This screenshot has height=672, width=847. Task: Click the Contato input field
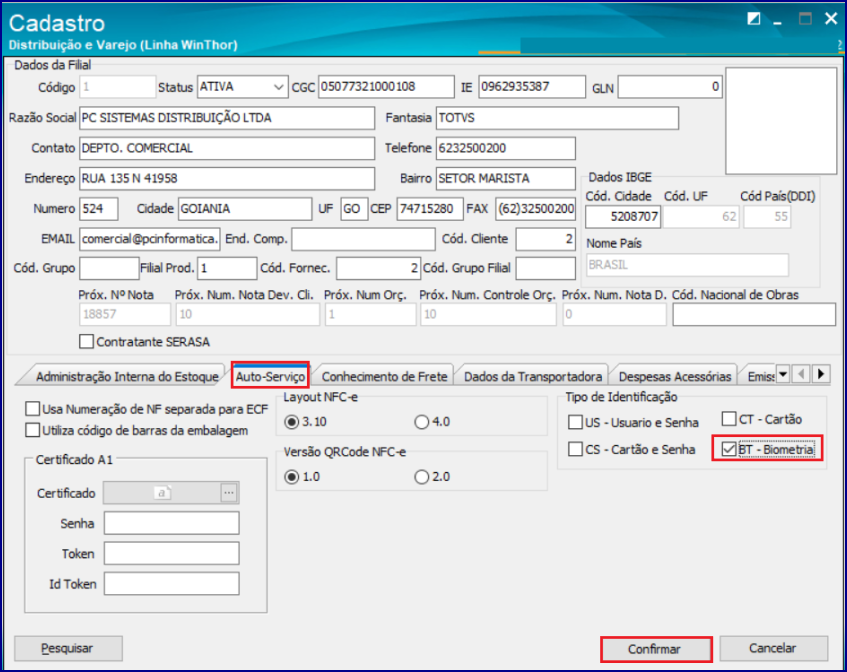click(x=227, y=148)
